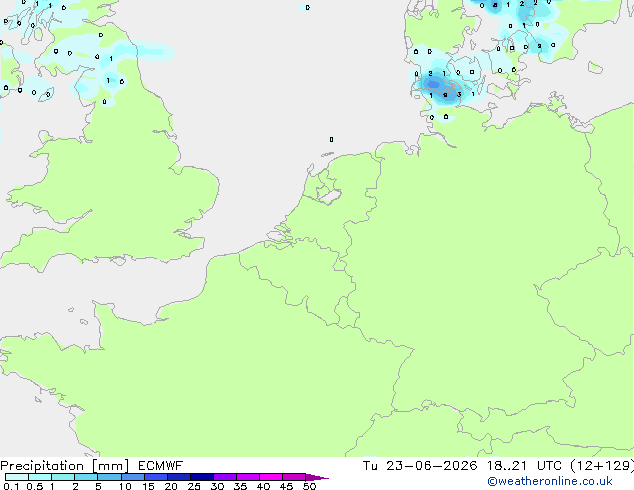Screen dimensions: 634x490
Task: Click the "40" legend scale label
Action: 263,486
